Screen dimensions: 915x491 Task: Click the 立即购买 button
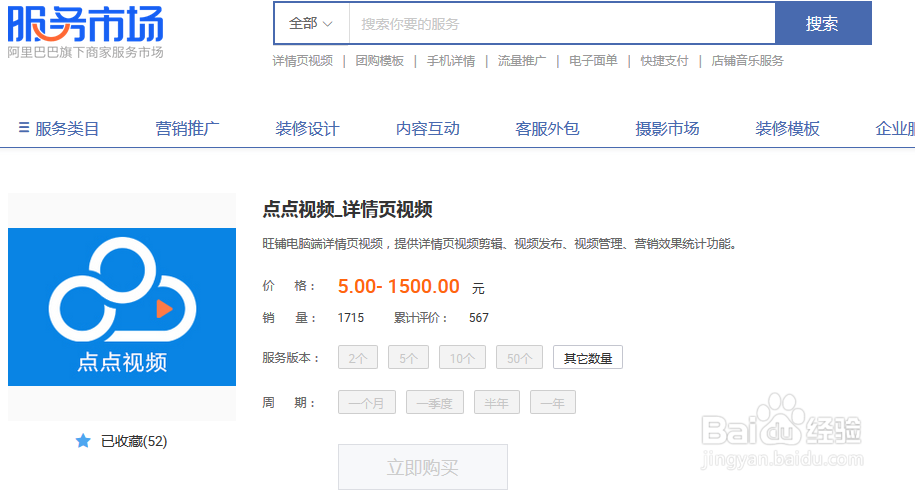pyautogui.click(x=422, y=467)
